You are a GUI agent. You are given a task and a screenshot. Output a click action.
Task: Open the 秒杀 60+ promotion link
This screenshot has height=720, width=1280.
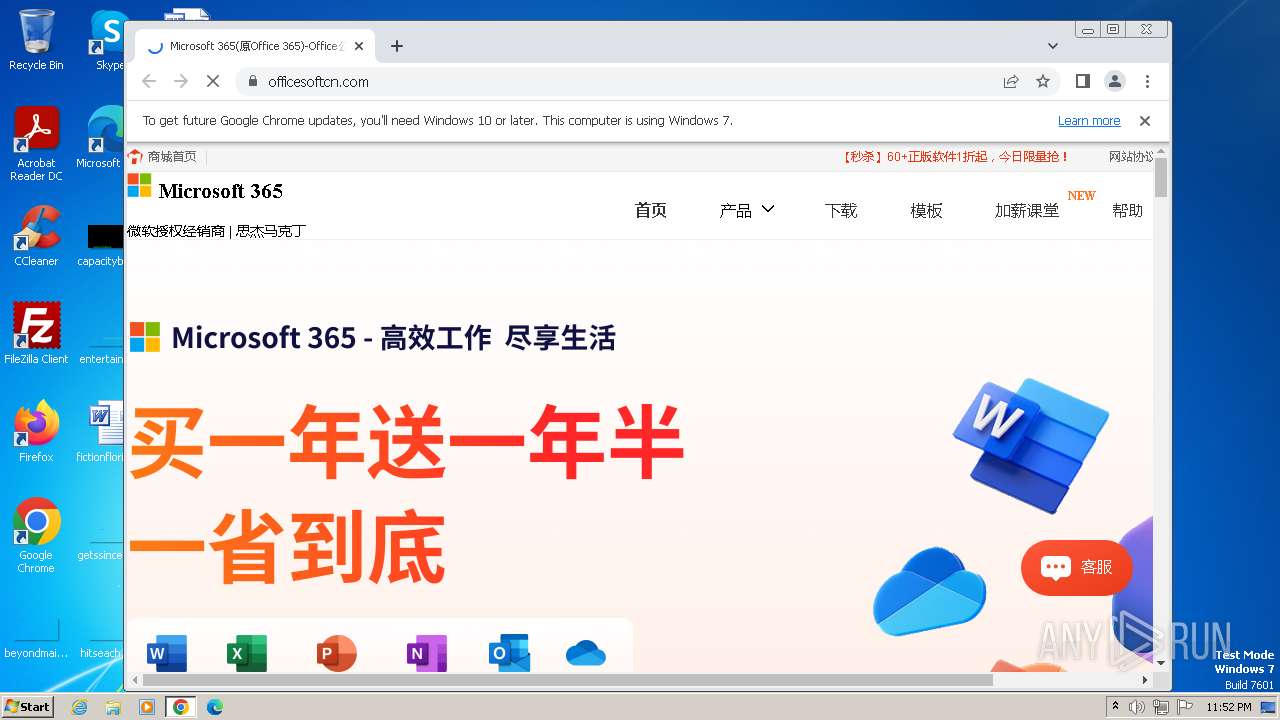click(956, 157)
